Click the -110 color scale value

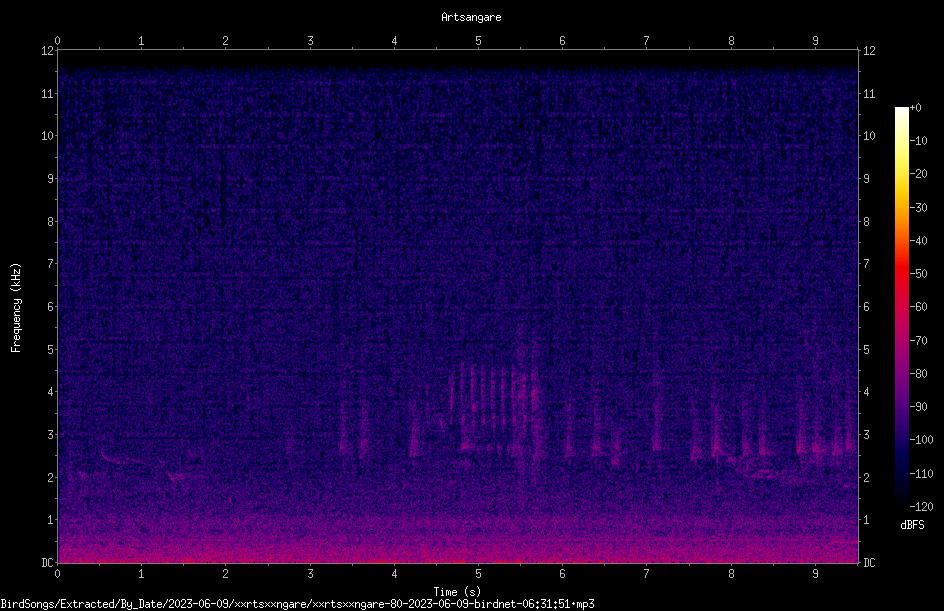click(921, 474)
